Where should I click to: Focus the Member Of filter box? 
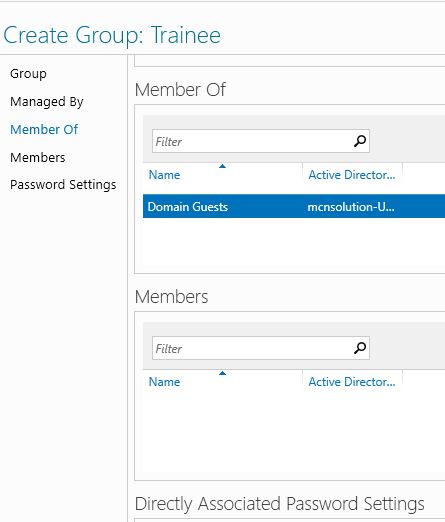pyautogui.click(x=261, y=141)
